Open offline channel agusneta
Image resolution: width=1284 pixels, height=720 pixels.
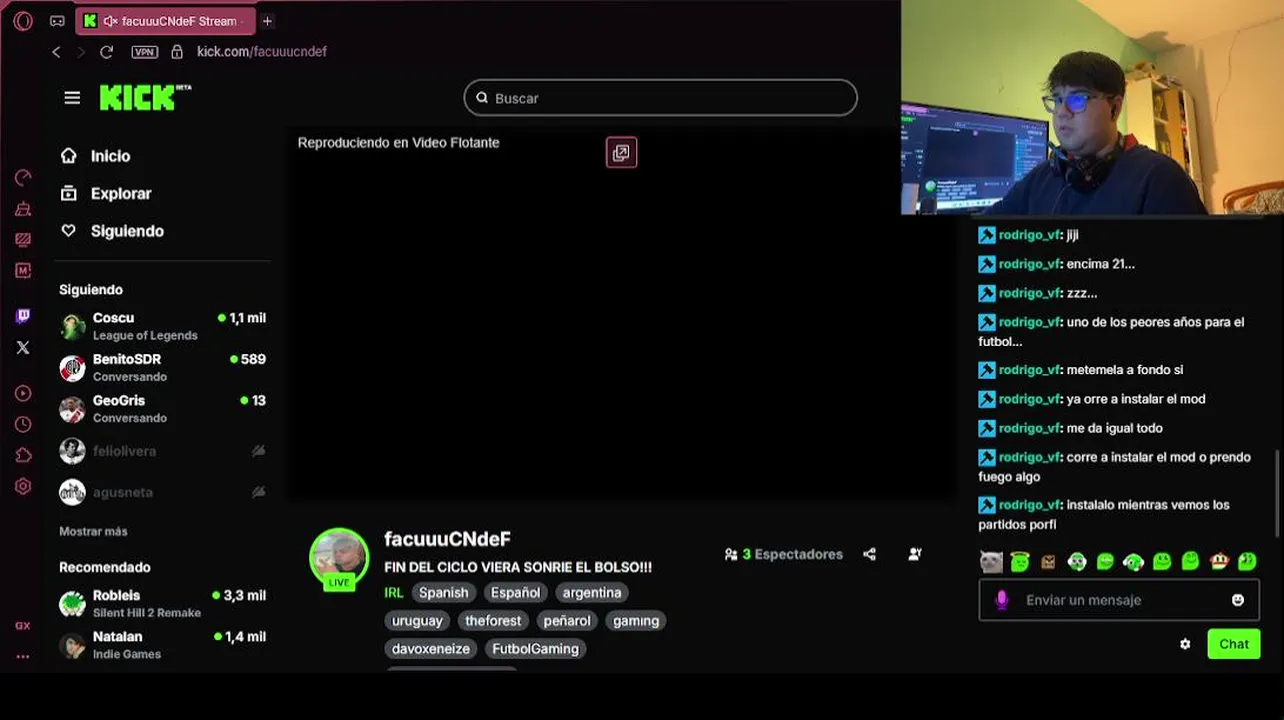pyautogui.click(x=163, y=492)
